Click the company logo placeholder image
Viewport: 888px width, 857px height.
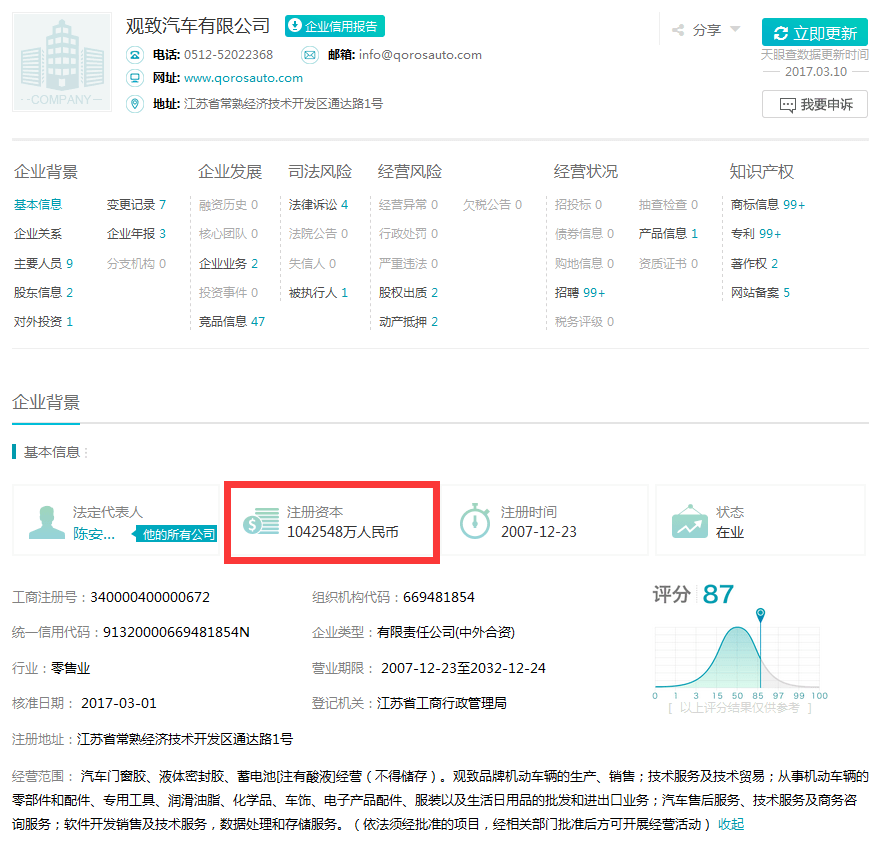coord(62,62)
